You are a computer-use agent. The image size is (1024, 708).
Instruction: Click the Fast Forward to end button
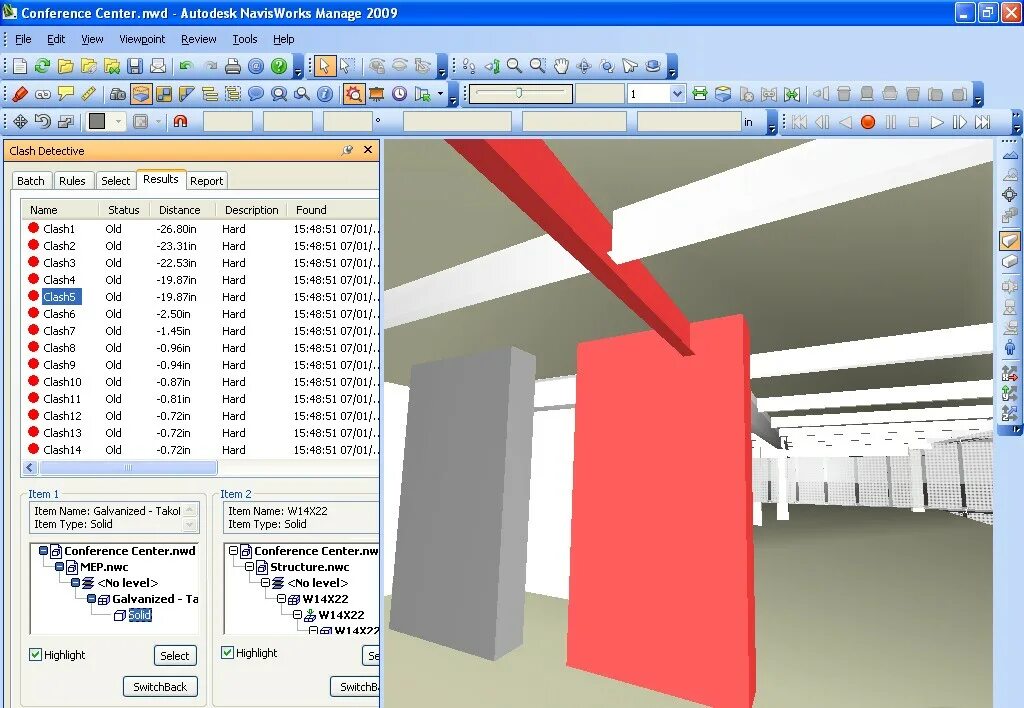[x=982, y=122]
